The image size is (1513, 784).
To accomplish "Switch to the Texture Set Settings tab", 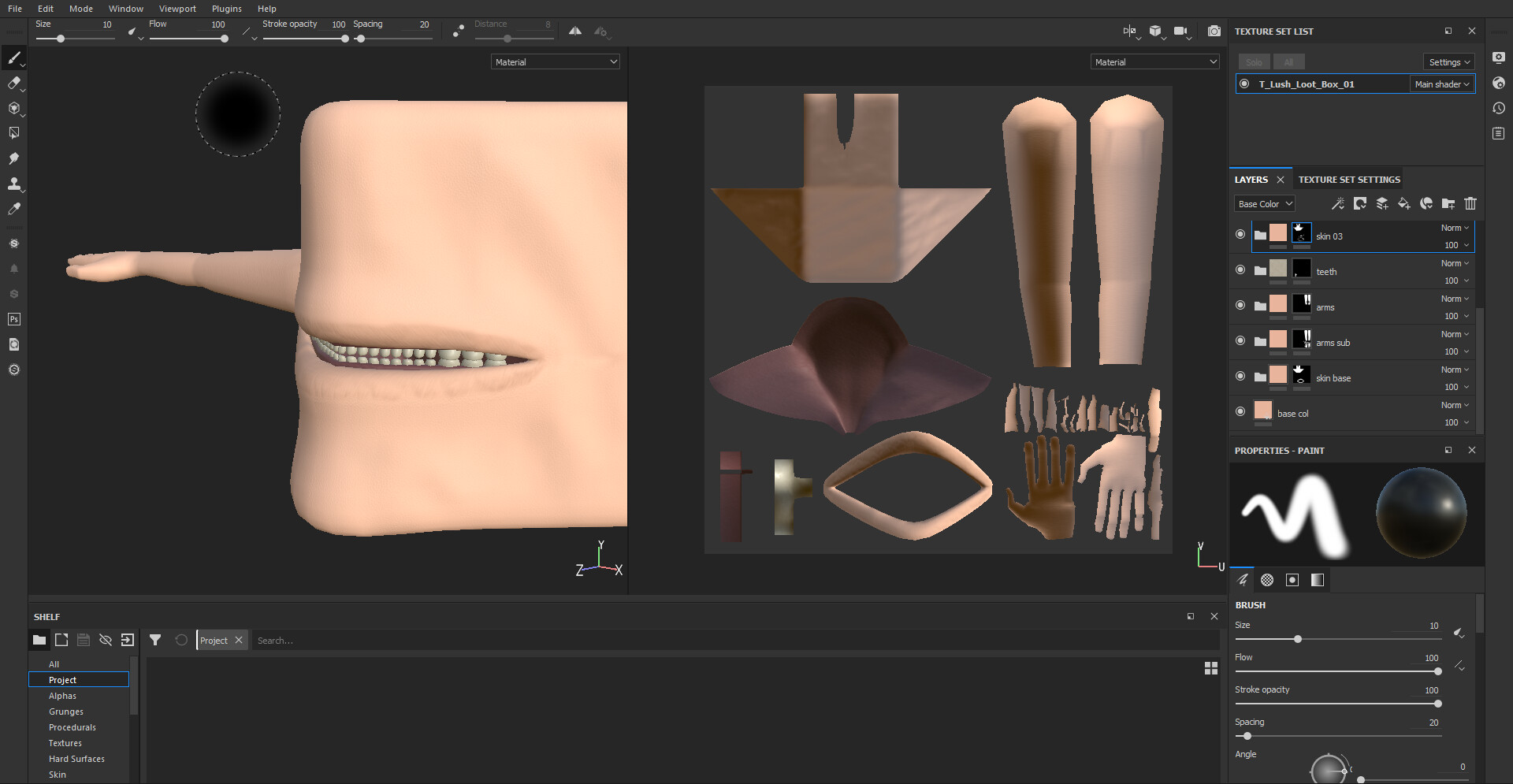I will point(1349,179).
